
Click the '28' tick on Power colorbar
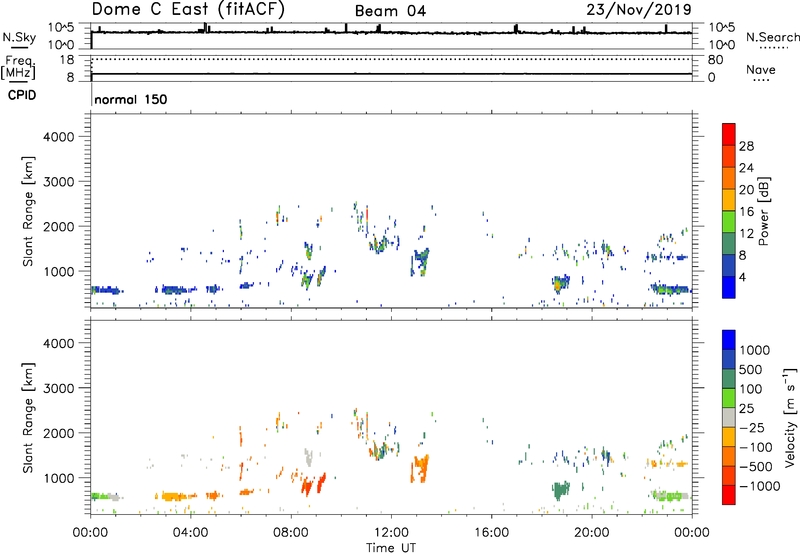[746, 146]
